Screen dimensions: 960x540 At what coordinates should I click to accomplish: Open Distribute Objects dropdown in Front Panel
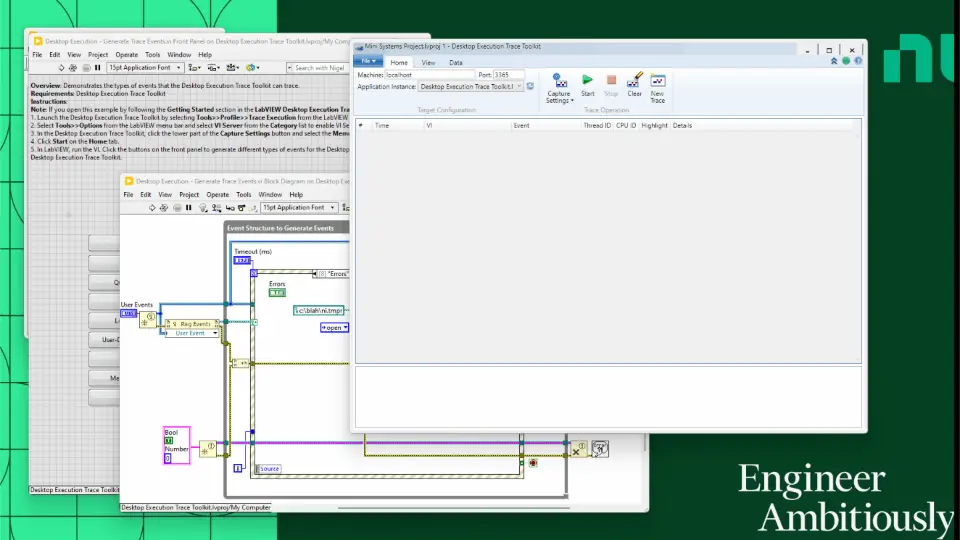213,68
